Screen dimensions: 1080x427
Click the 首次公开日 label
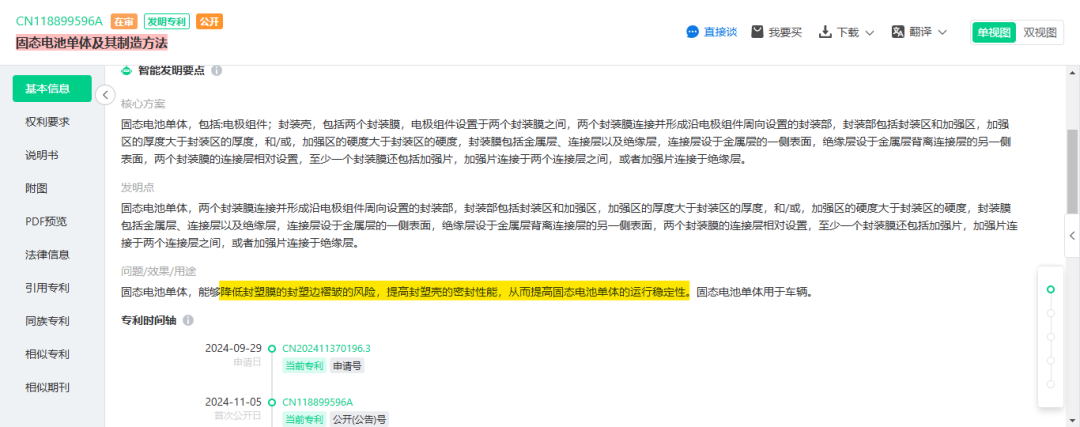point(238,415)
